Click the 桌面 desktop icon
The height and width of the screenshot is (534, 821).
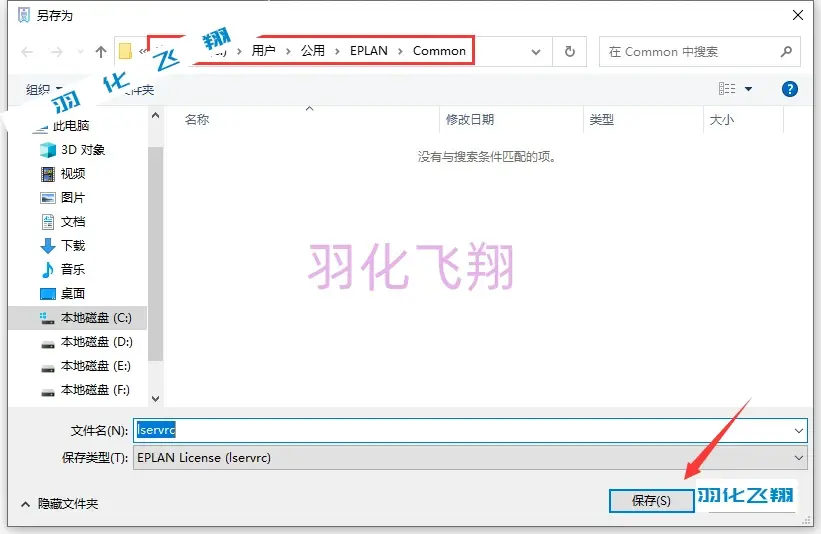pyautogui.click(x=48, y=294)
